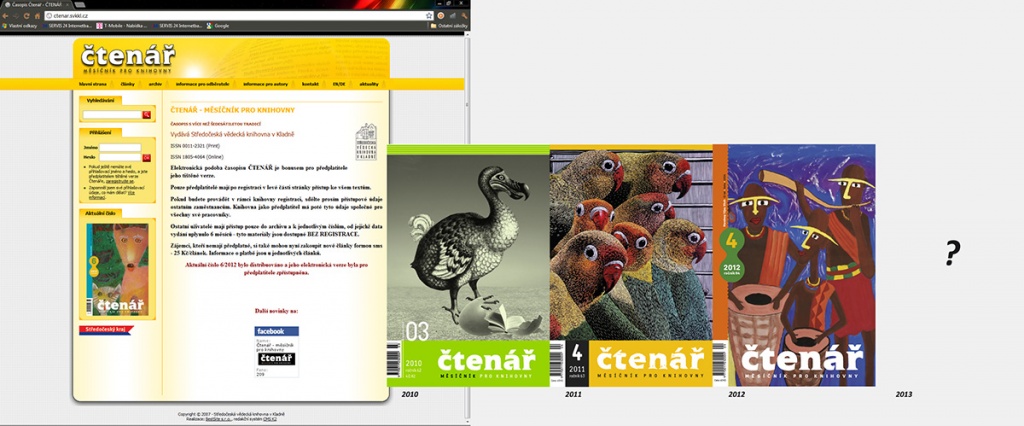Click the 2013 year label

click(904, 395)
